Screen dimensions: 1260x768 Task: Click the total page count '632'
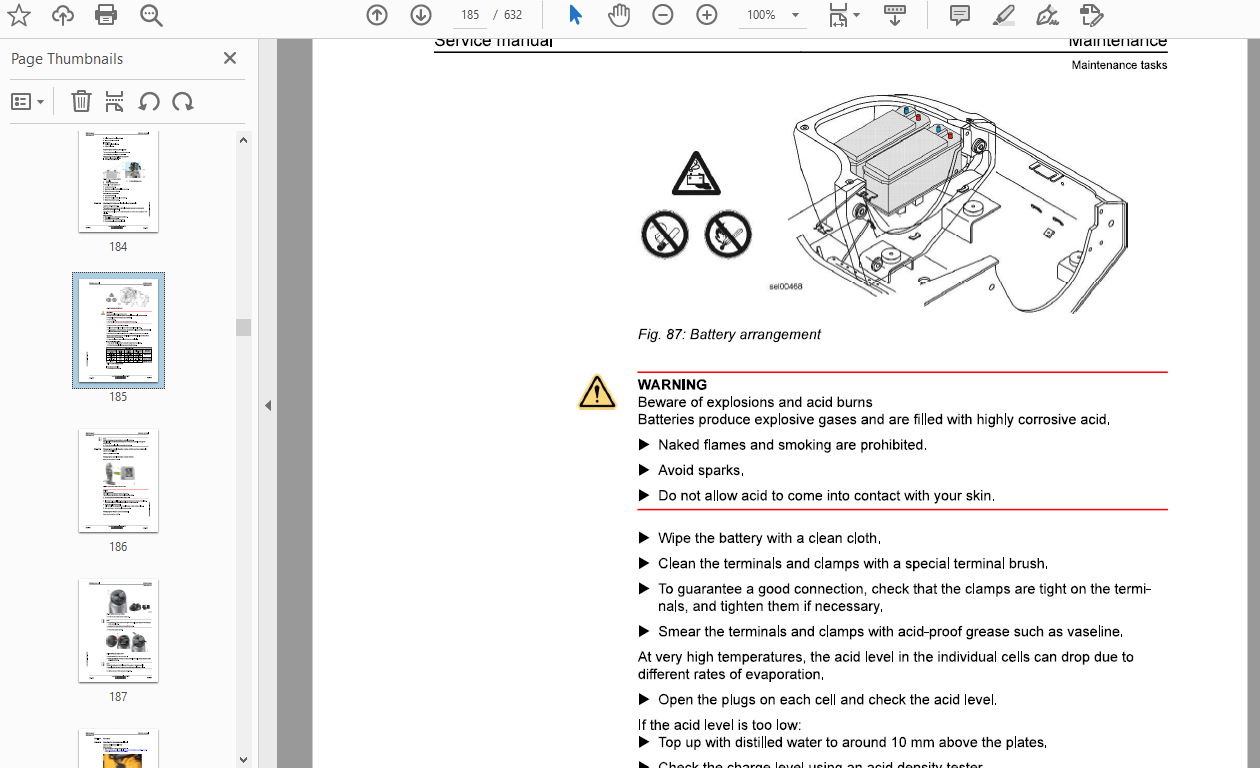[x=513, y=15]
